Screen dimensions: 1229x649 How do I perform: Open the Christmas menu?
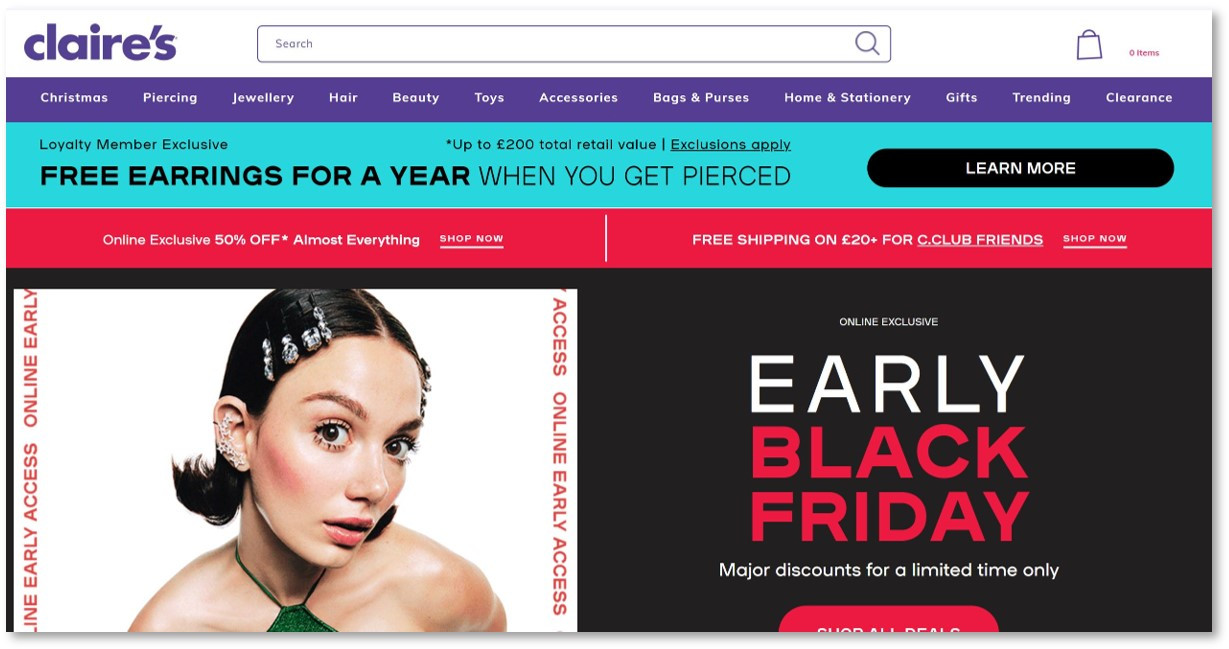coord(74,98)
